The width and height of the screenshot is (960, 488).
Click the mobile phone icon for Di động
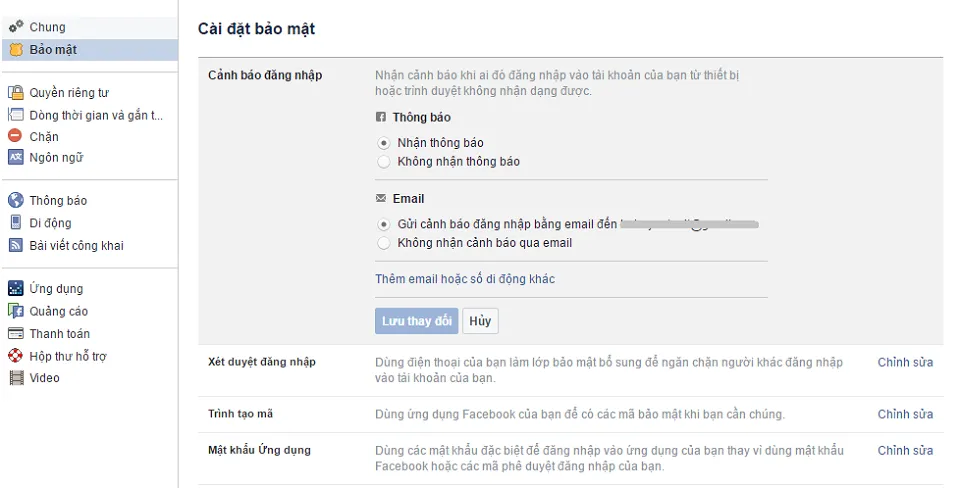coord(16,222)
